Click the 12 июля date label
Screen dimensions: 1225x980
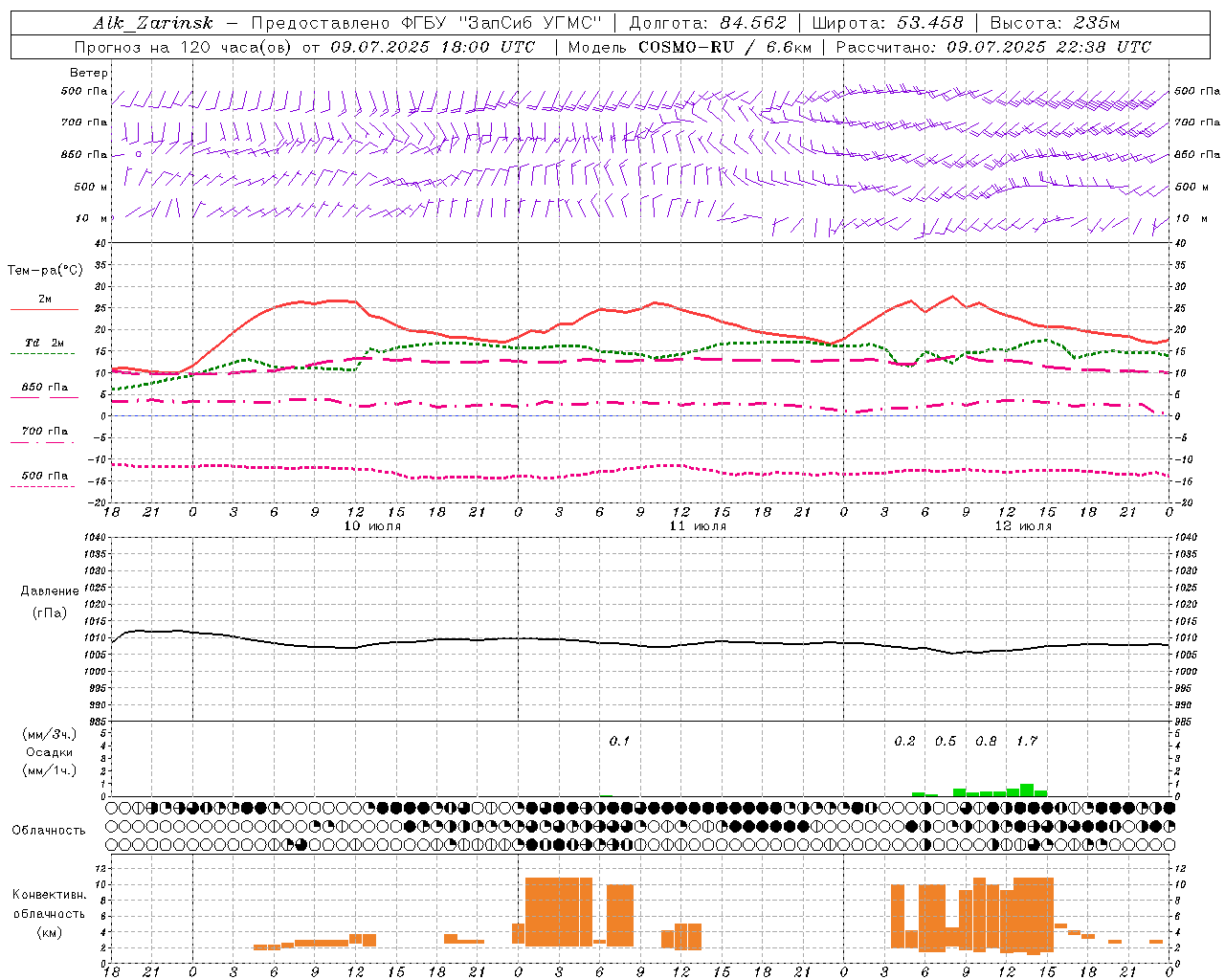coord(1023,526)
